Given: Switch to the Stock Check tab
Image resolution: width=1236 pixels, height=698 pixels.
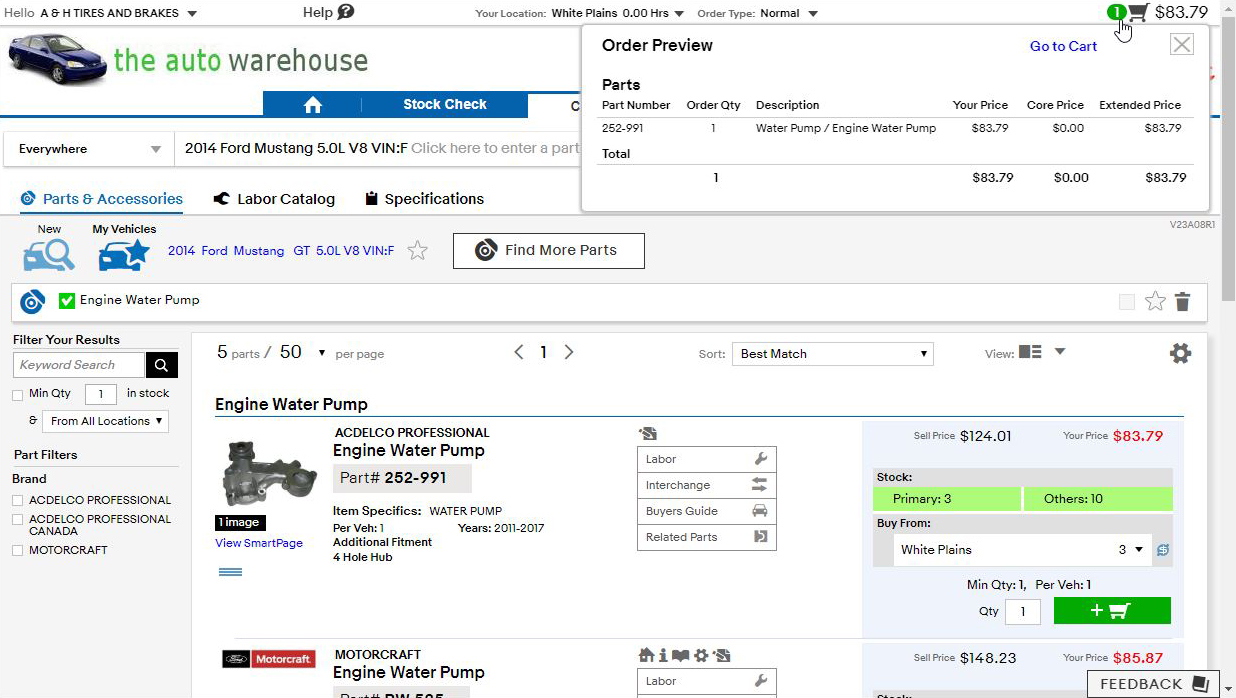Looking at the screenshot, I should coord(445,105).
